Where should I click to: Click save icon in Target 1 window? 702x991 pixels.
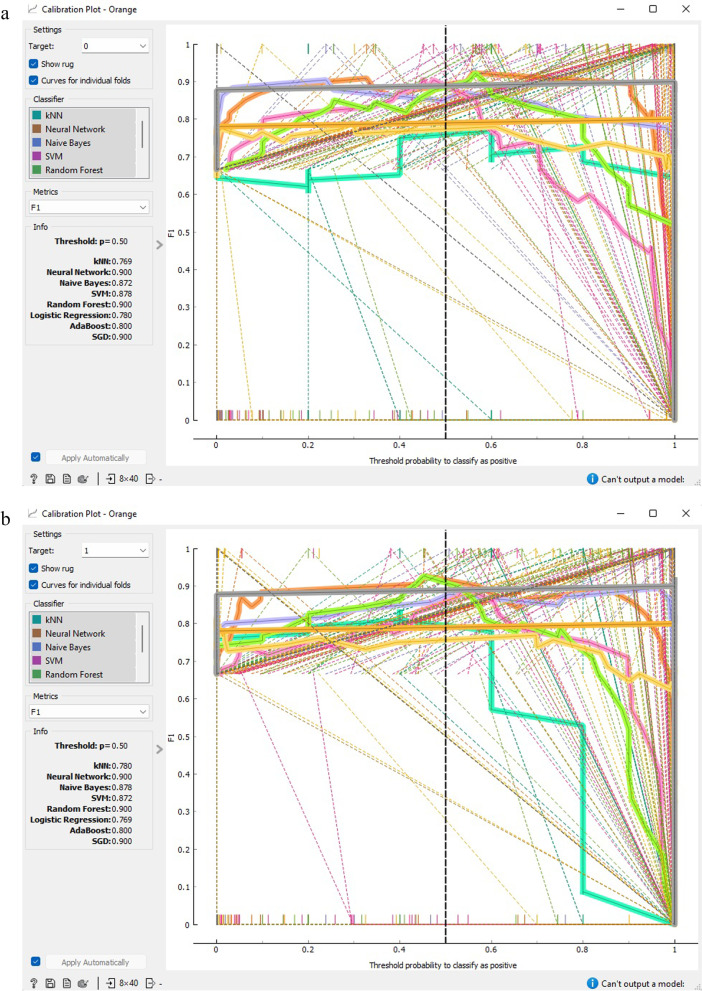pos(50,983)
